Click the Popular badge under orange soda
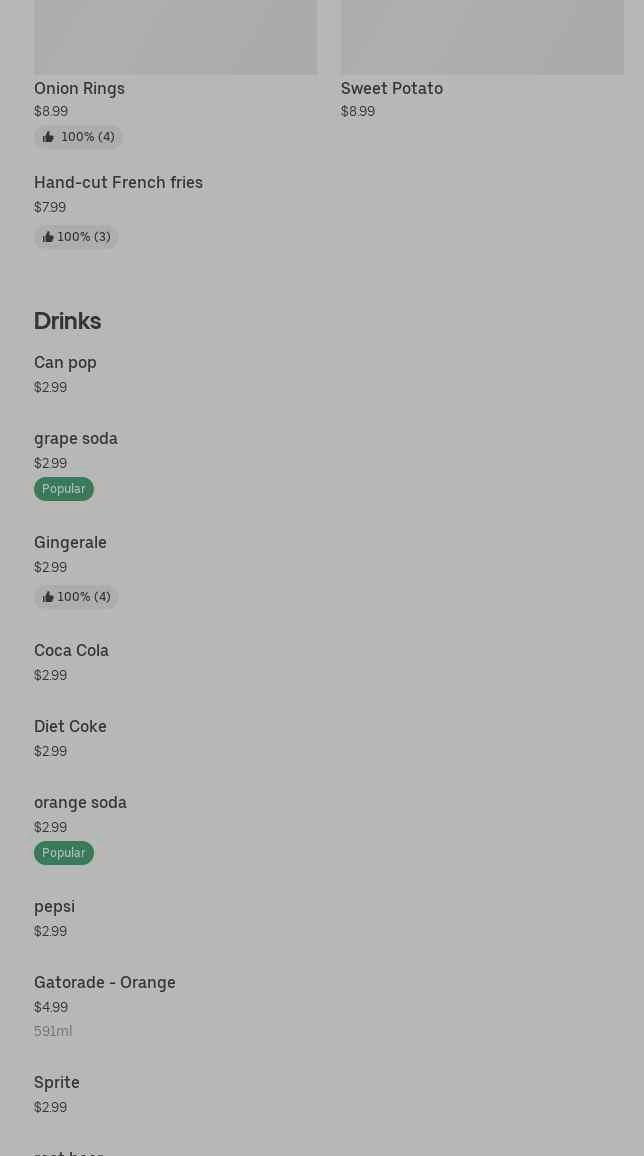644x1156 pixels. (63, 853)
